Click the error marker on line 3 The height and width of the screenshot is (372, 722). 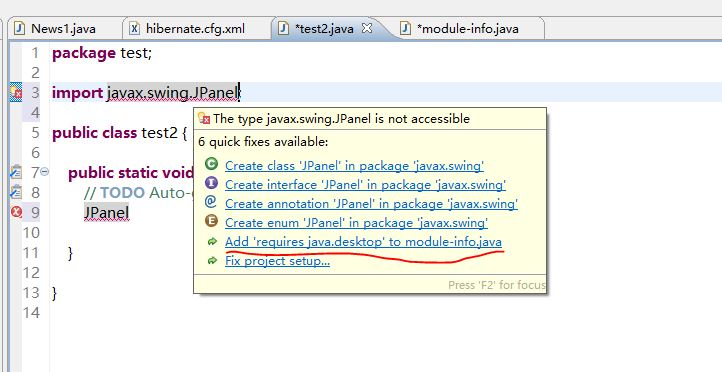pyautogui.click(x=16, y=93)
